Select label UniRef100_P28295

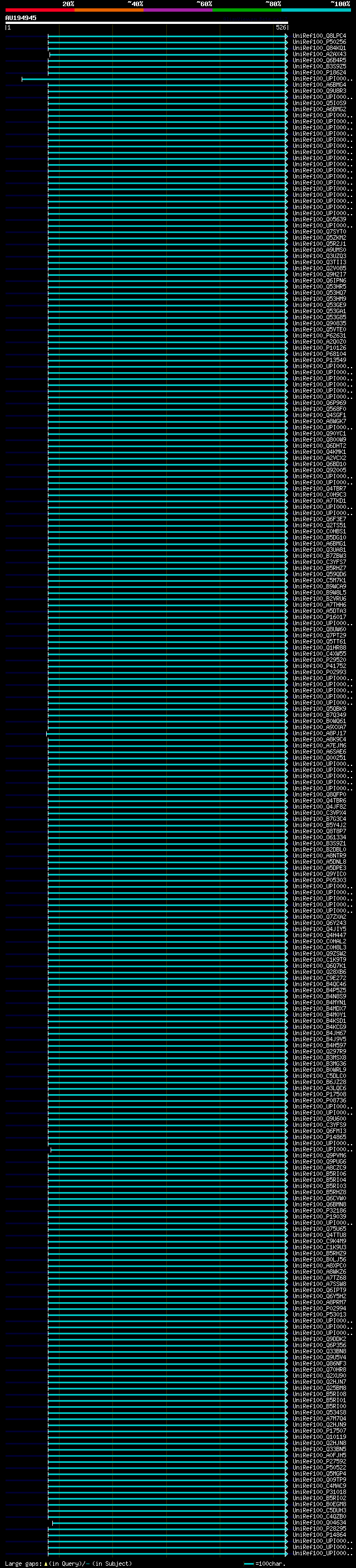click(x=319, y=1529)
